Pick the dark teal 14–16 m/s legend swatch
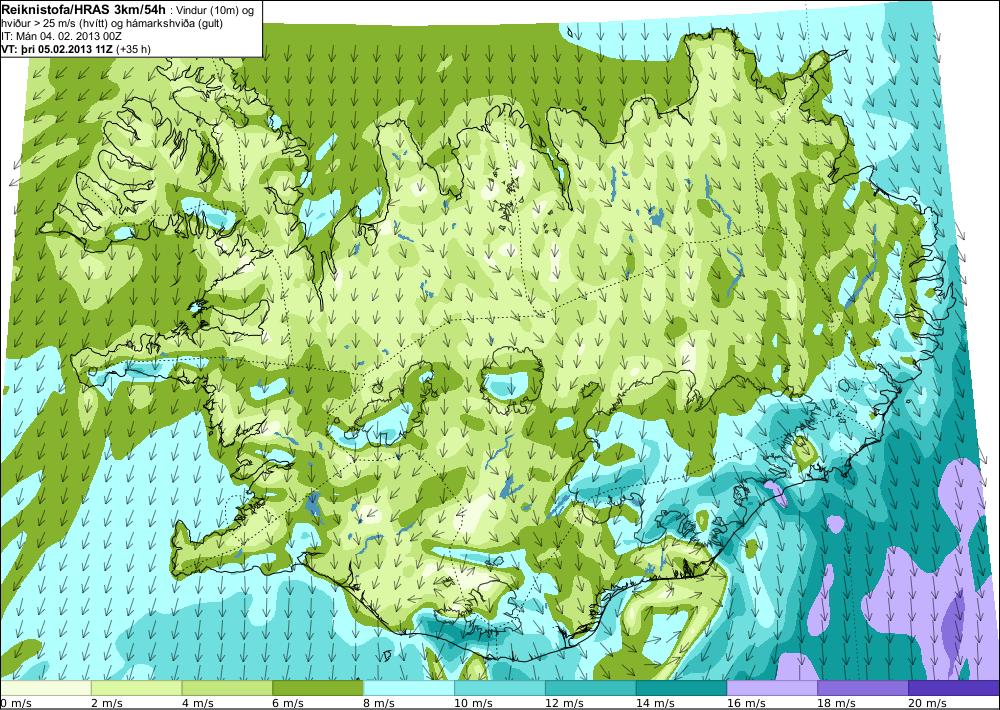This screenshot has height=710, width=1000. pyautogui.click(x=681, y=688)
